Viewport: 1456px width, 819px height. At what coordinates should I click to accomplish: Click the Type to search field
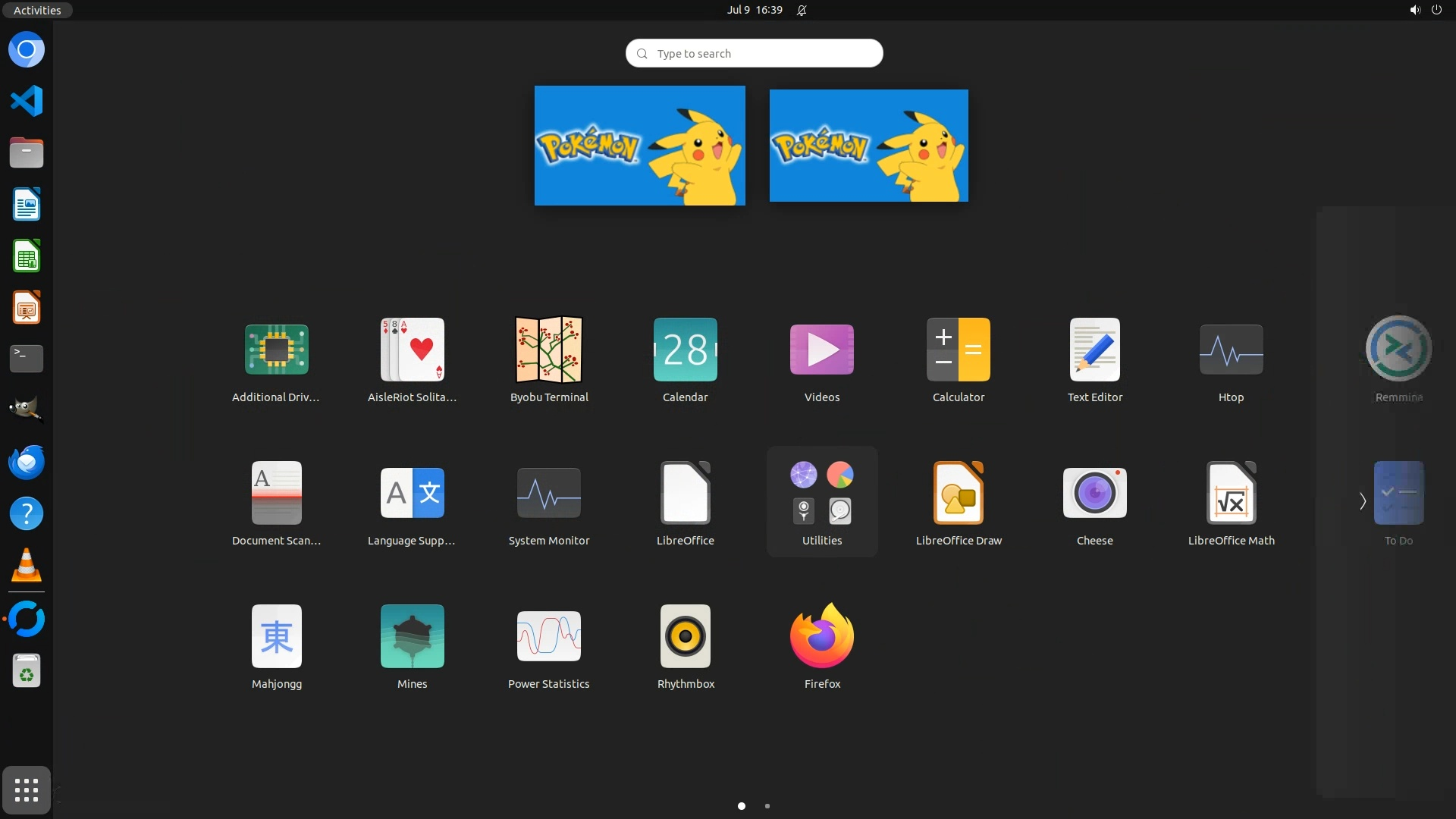(x=754, y=53)
